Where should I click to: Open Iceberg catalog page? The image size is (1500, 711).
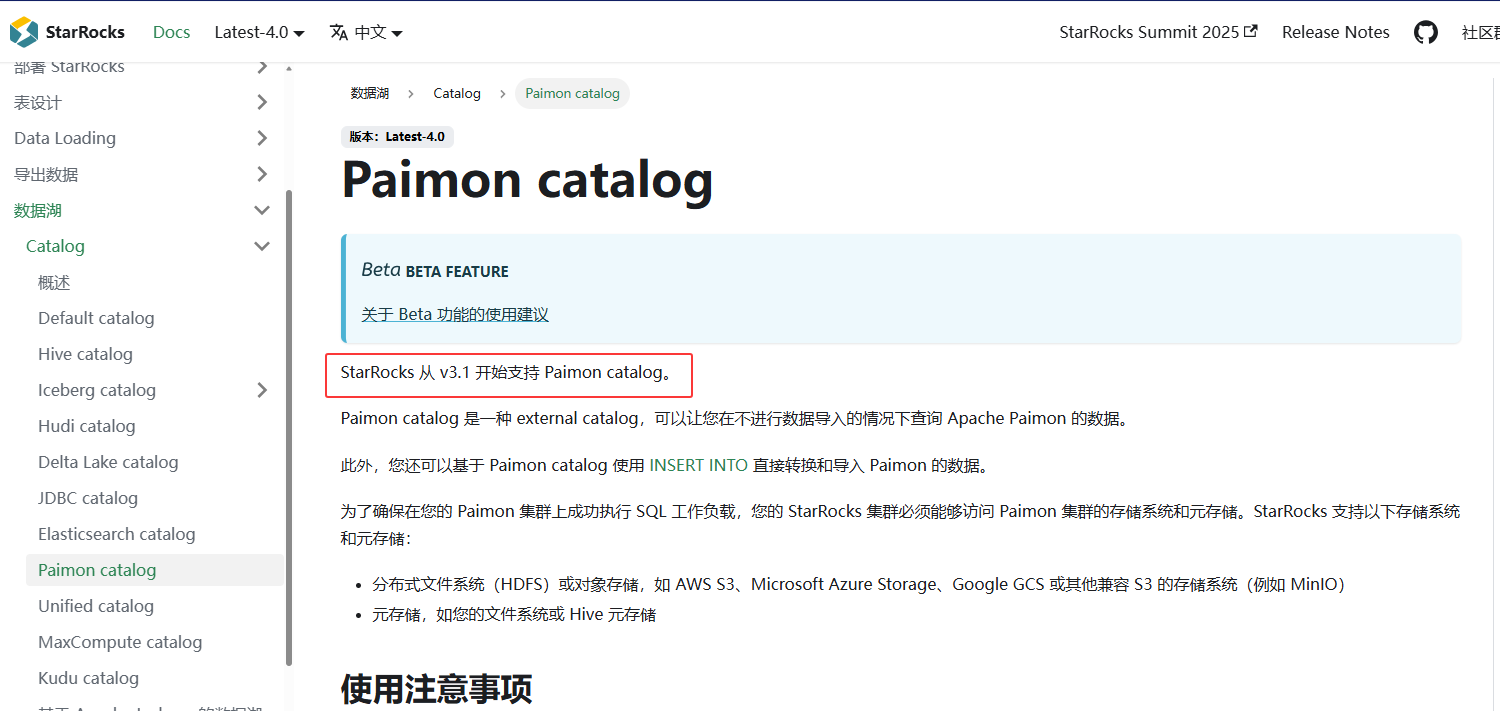point(97,390)
